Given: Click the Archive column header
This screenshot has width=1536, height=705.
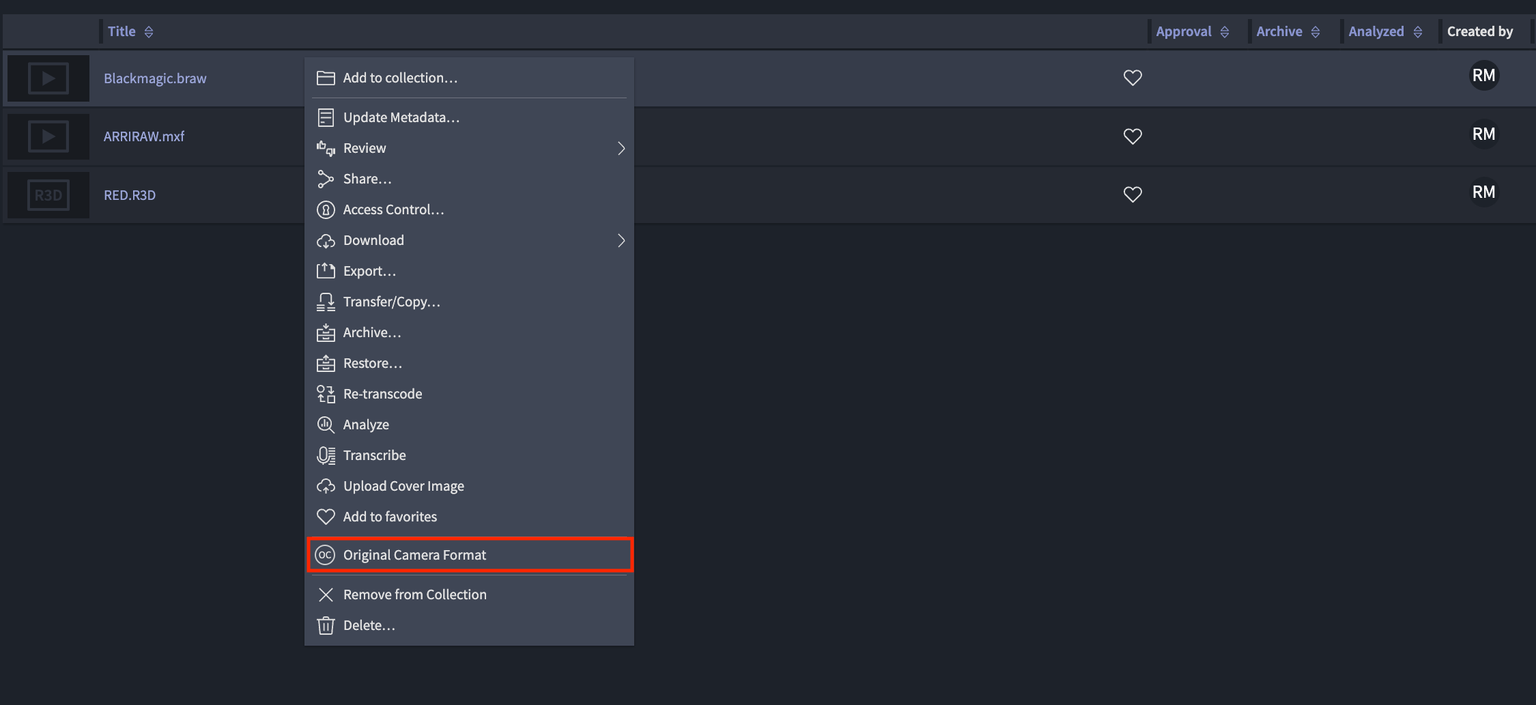Looking at the screenshot, I should [x=1279, y=32].
